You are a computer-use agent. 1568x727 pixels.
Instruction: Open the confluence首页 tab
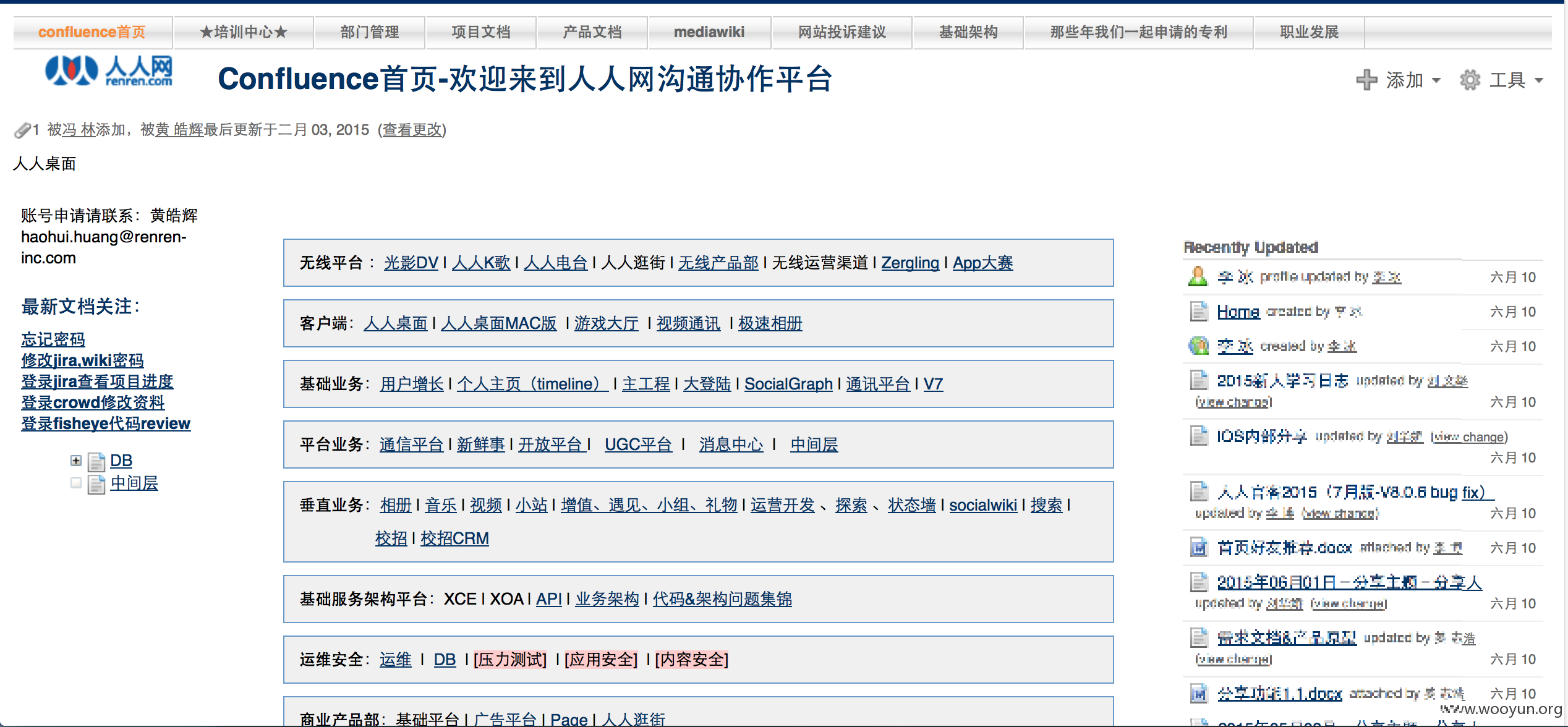click(x=92, y=32)
